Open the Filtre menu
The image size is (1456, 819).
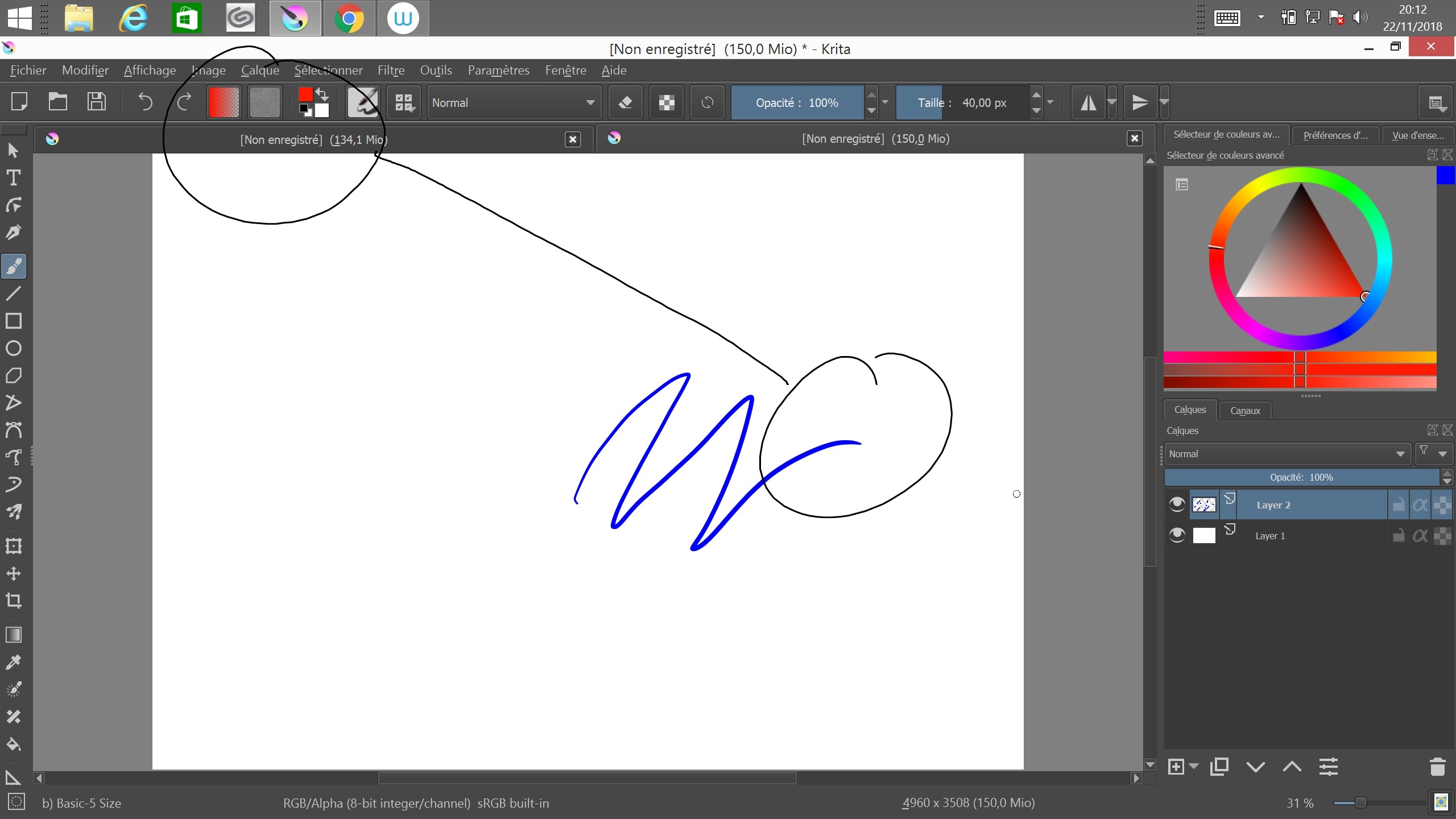391,70
